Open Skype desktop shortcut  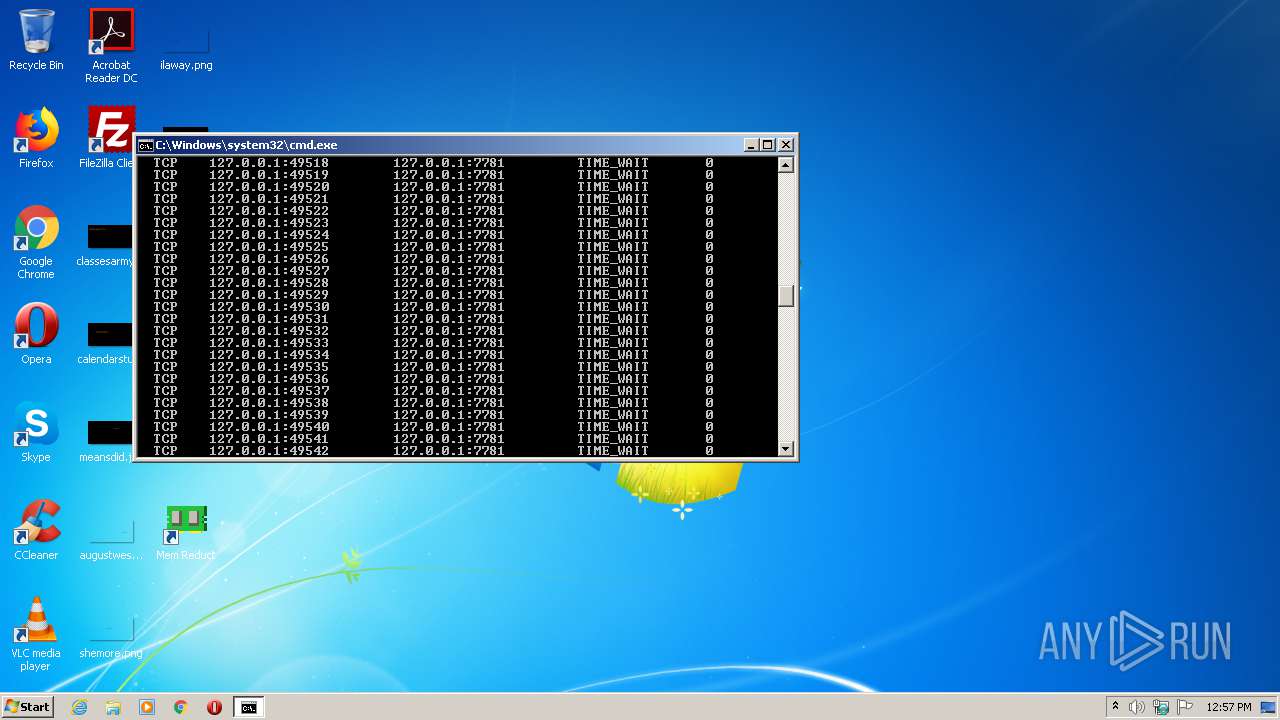[36, 432]
